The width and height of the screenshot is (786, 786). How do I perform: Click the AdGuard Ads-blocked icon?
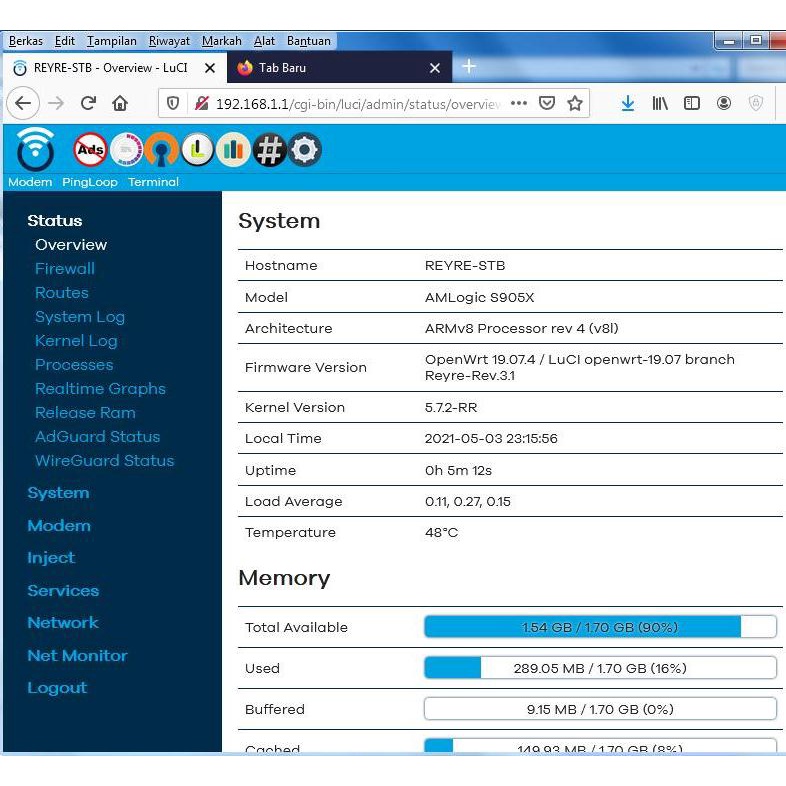pyautogui.click(x=91, y=150)
